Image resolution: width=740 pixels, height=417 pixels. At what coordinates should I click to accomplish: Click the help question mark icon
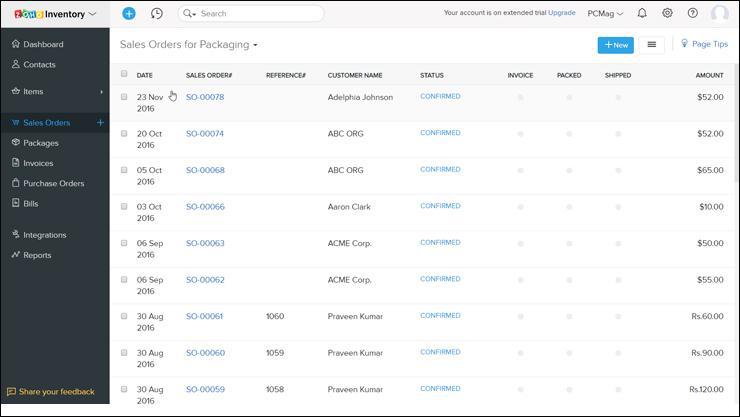pos(693,14)
